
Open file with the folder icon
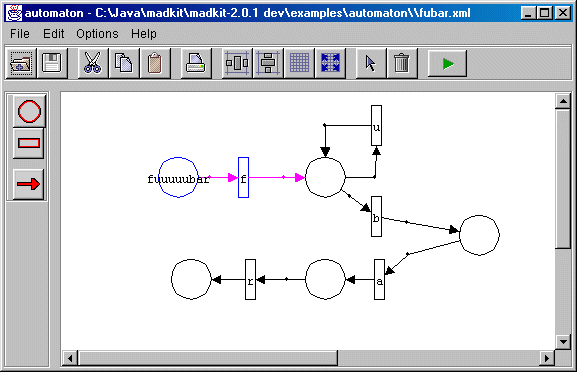[x=21, y=63]
